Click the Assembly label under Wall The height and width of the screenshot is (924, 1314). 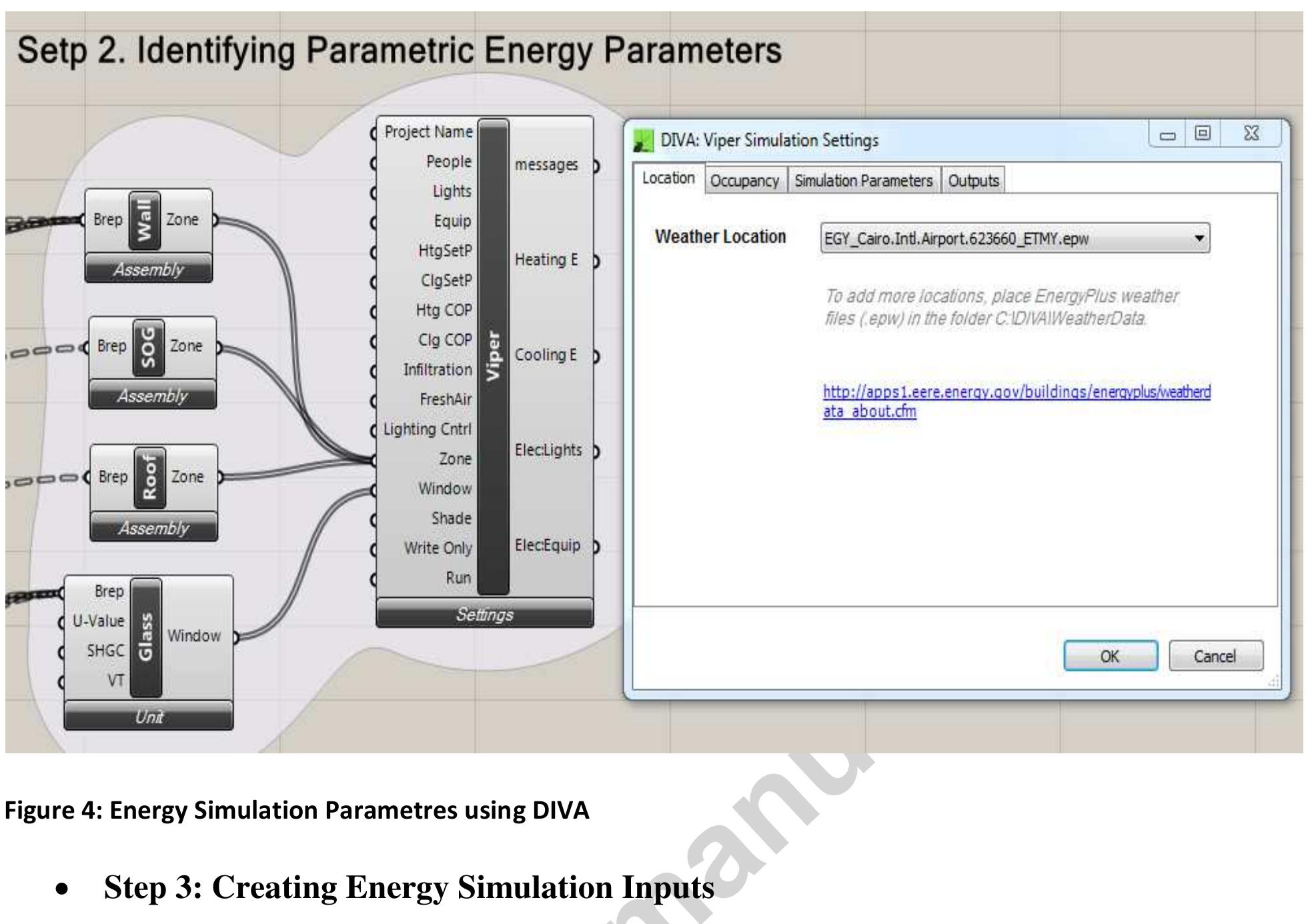pyautogui.click(x=148, y=269)
